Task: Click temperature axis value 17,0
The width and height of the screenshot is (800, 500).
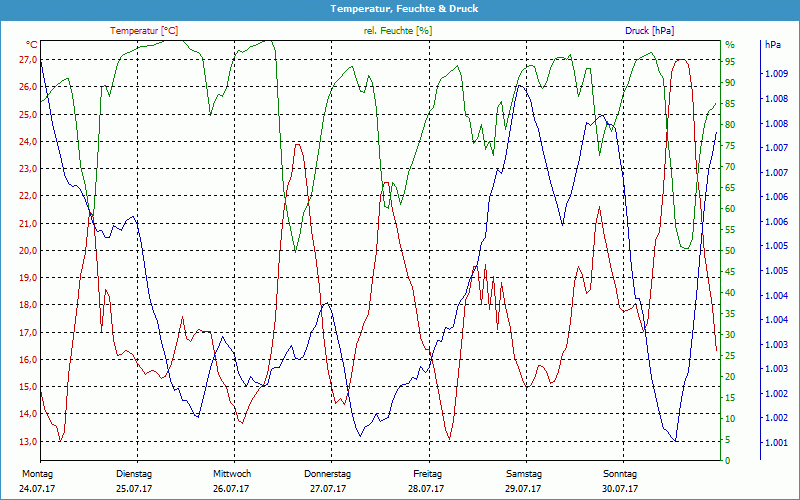Action: click(28, 333)
